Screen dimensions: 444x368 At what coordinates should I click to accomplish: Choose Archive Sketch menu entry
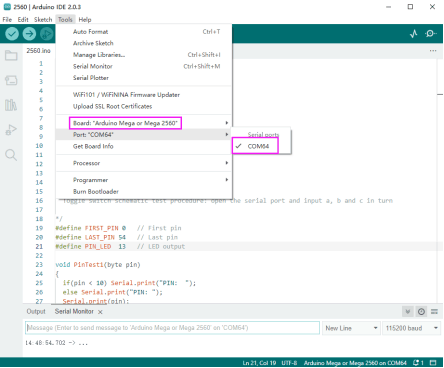point(144,43)
